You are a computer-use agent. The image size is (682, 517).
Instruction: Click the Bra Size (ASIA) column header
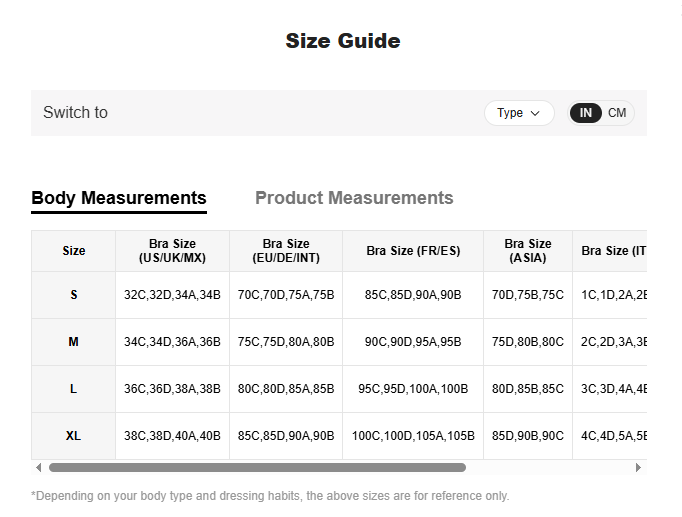[528, 251]
